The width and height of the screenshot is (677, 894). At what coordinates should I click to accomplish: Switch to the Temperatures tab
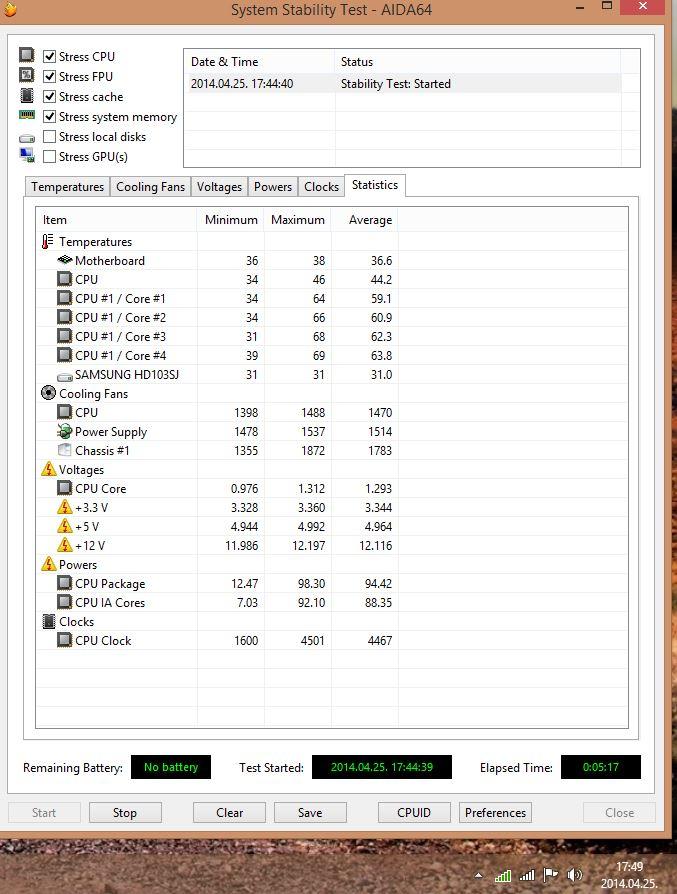point(67,187)
